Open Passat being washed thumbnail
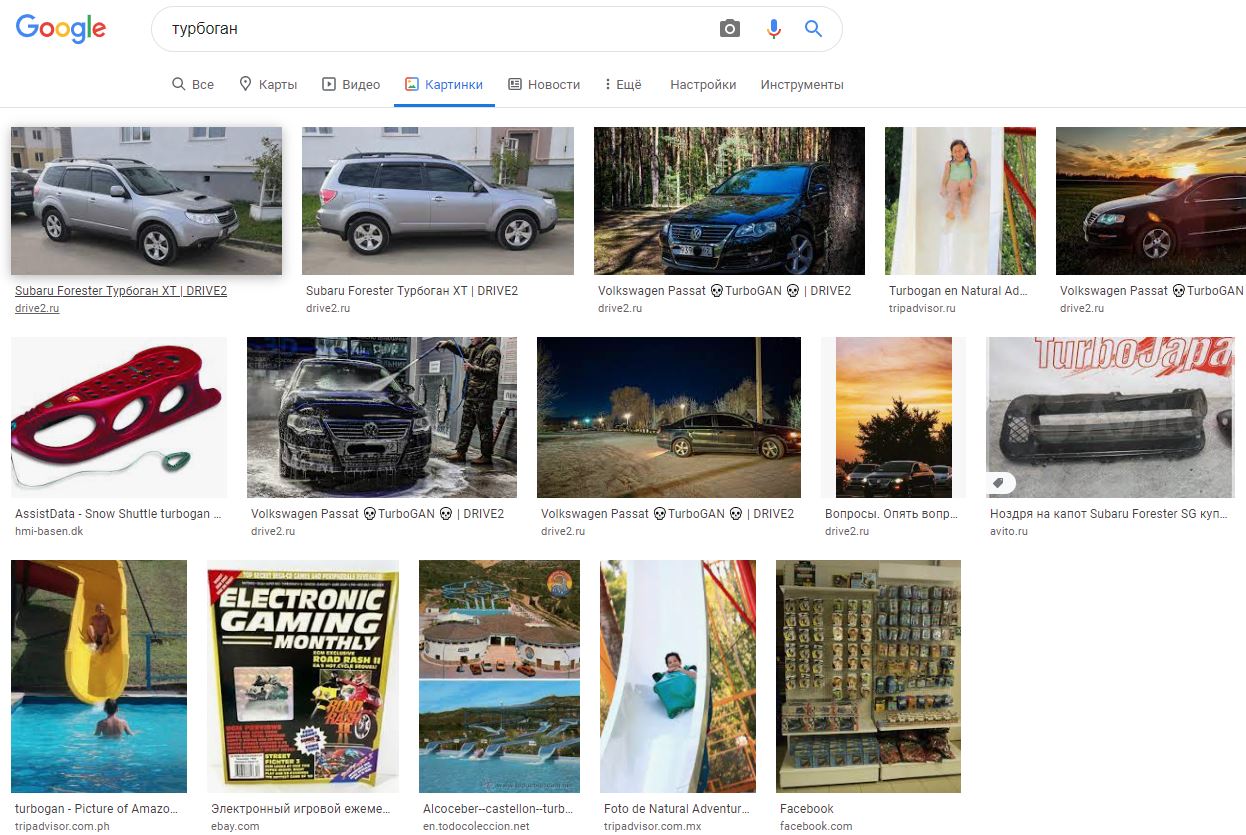 [381, 417]
